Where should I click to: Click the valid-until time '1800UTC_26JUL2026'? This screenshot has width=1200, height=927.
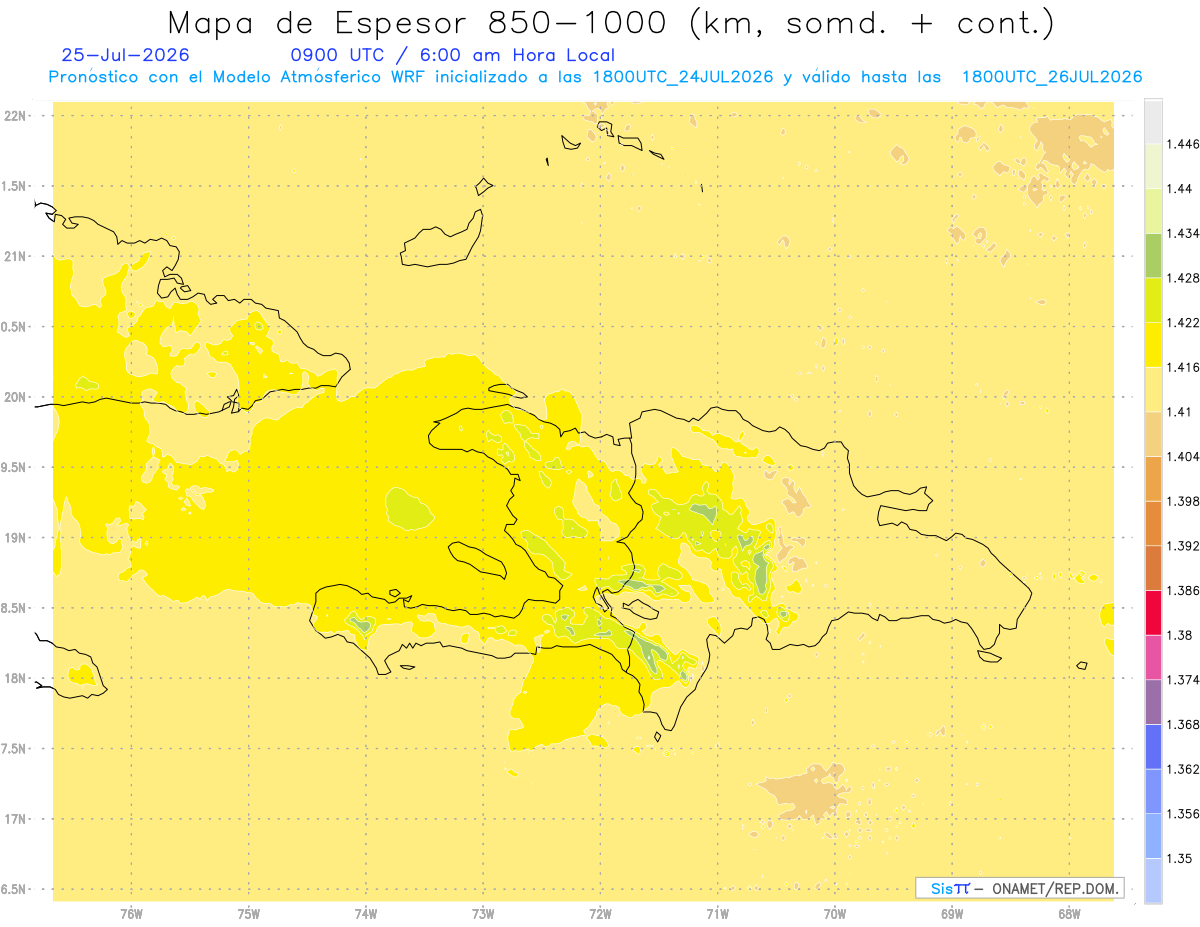point(1052,77)
